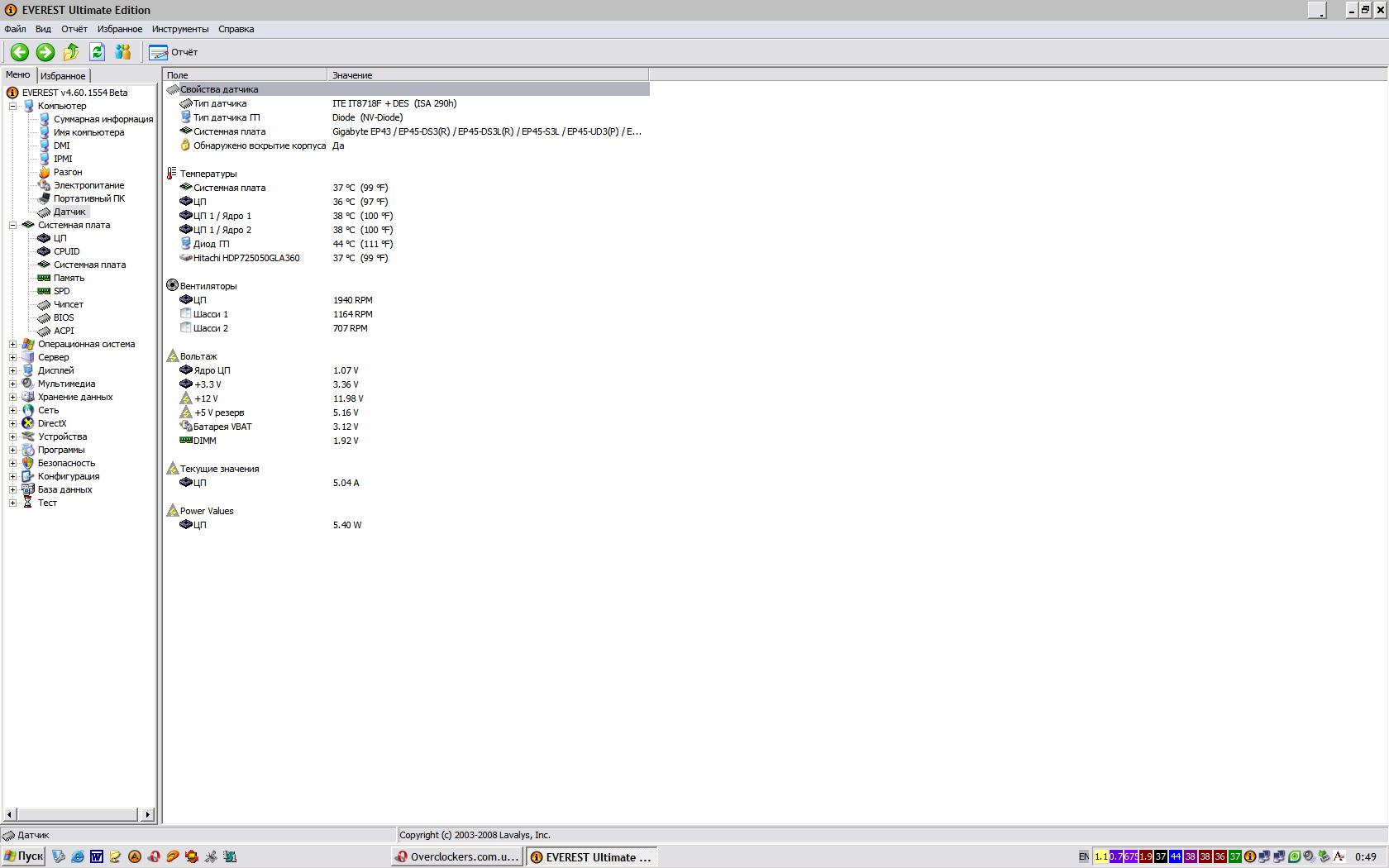The height and width of the screenshot is (868, 1389).
Task: Click the orange EVEREST info tray icon
Action: tap(1250, 856)
